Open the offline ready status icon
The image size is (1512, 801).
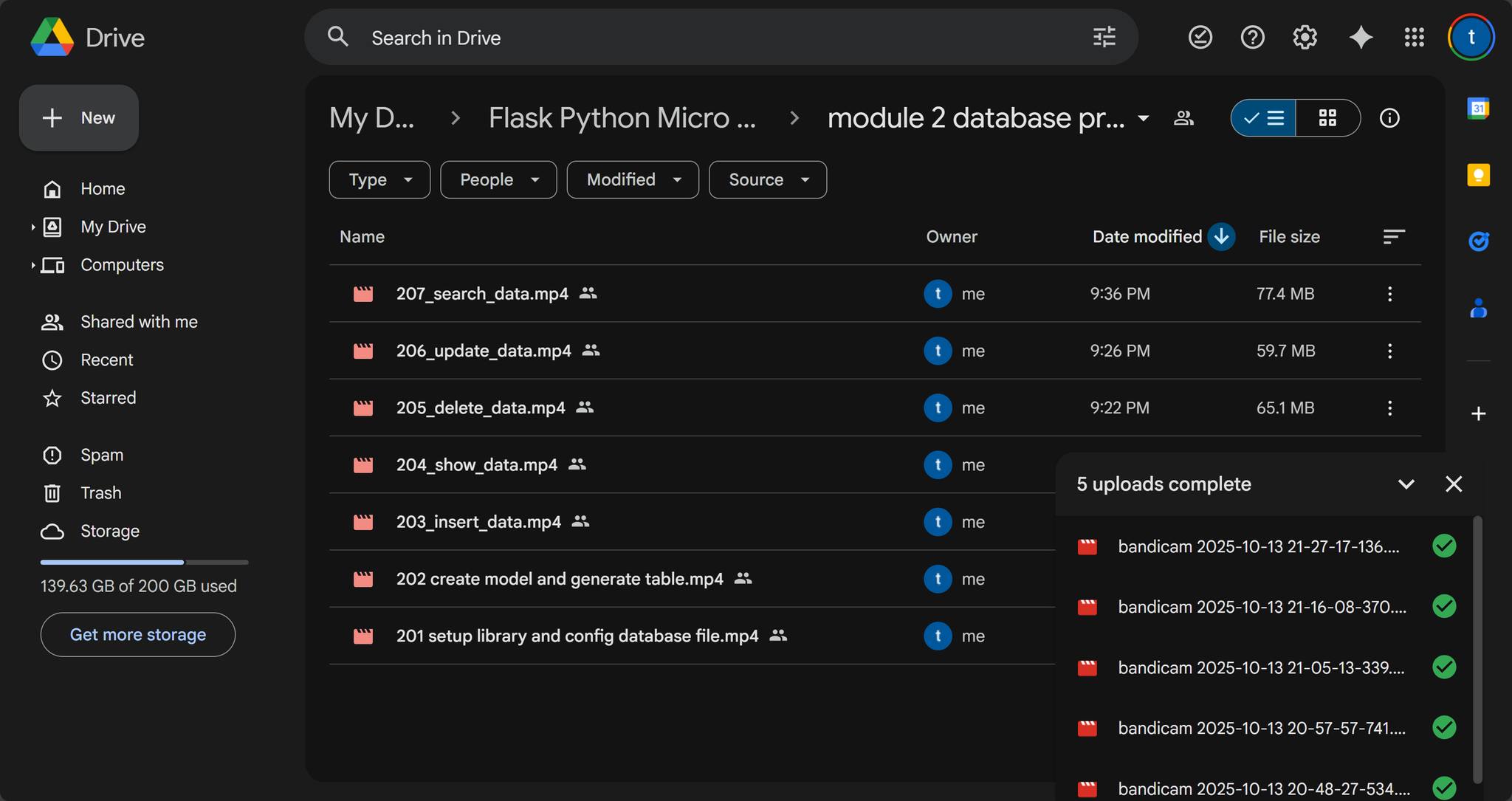pyautogui.click(x=1200, y=37)
